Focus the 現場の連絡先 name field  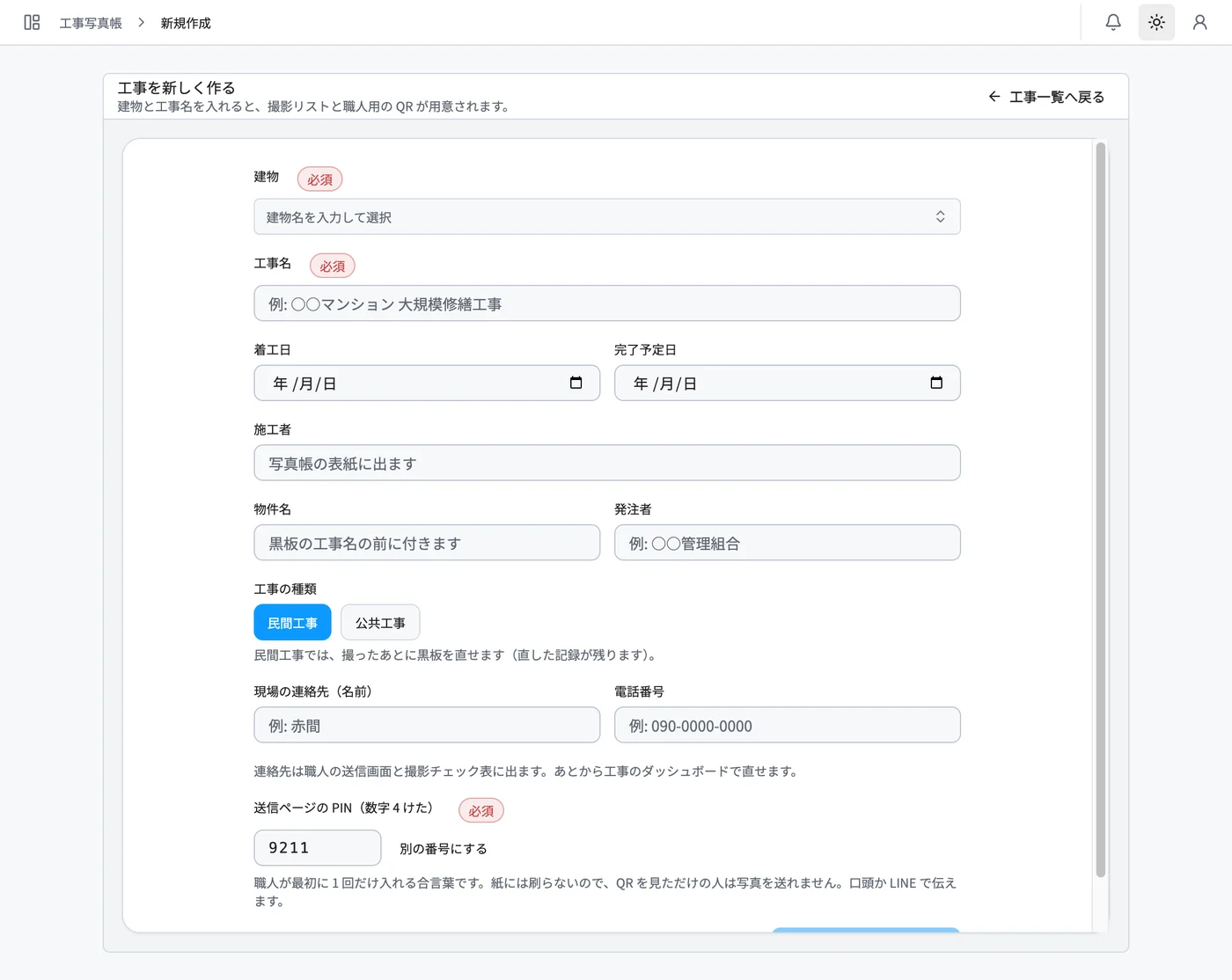427,725
